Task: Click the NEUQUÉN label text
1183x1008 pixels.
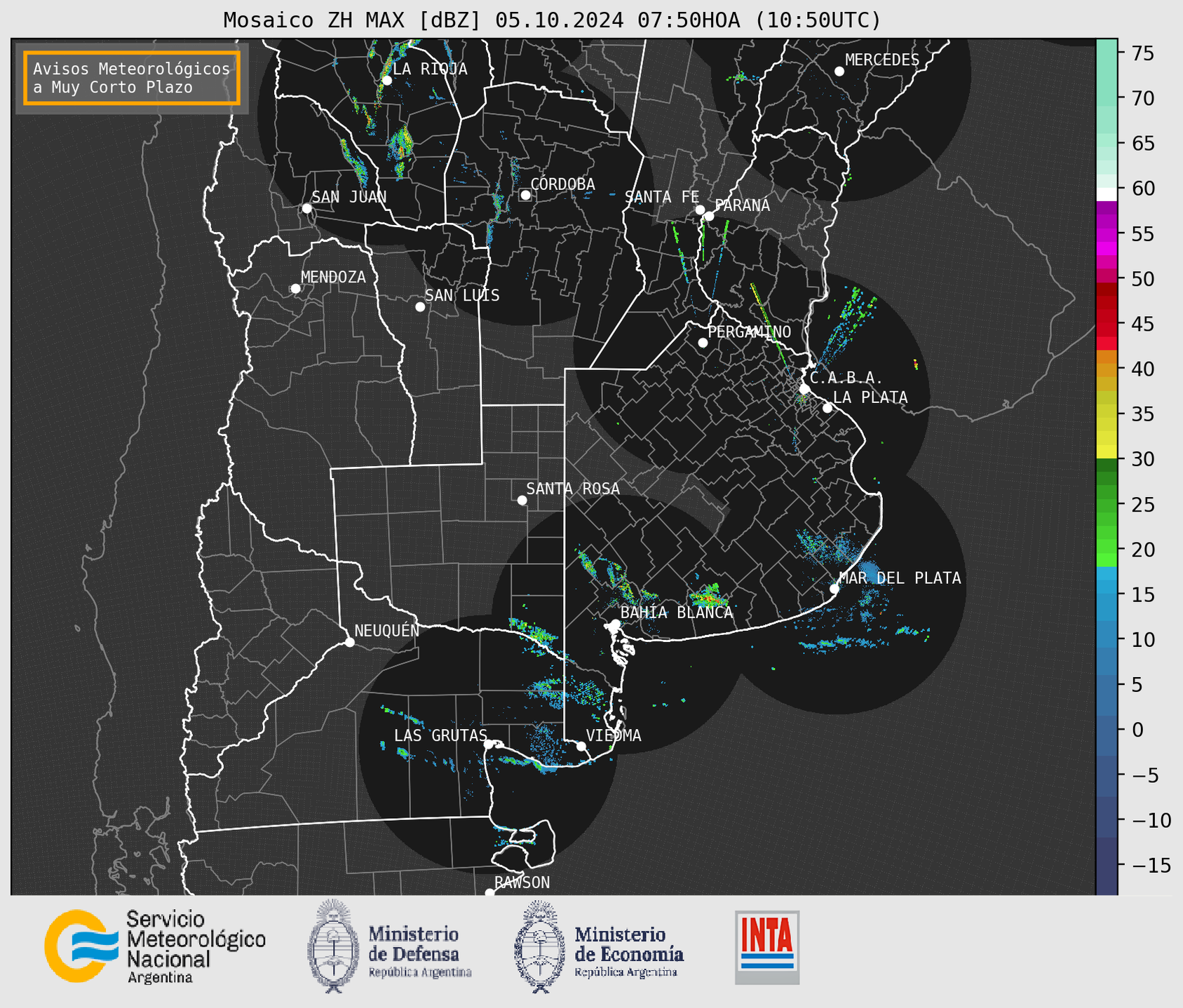Action: pyautogui.click(x=387, y=630)
